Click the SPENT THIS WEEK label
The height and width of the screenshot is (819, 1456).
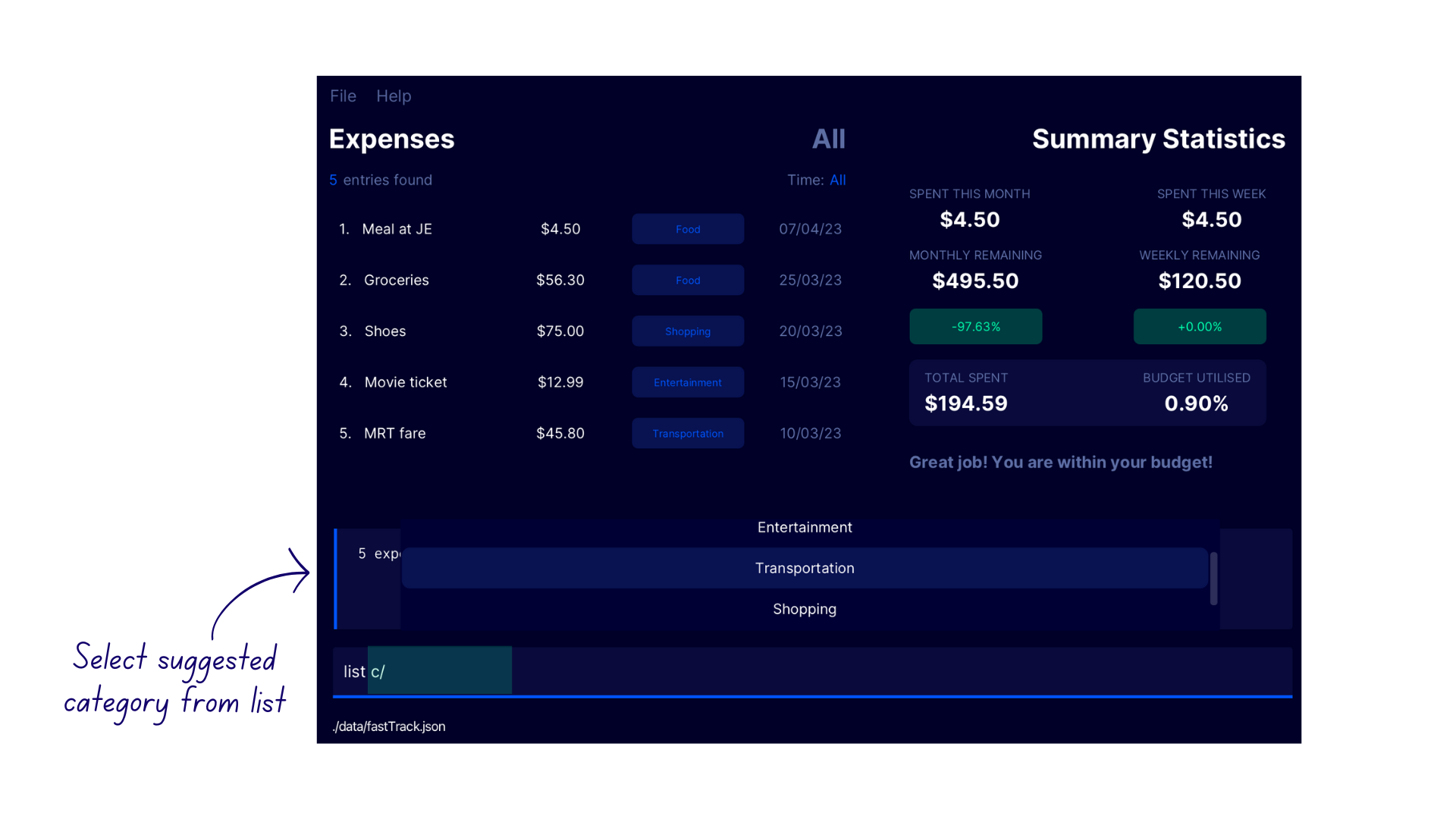point(1211,194)
